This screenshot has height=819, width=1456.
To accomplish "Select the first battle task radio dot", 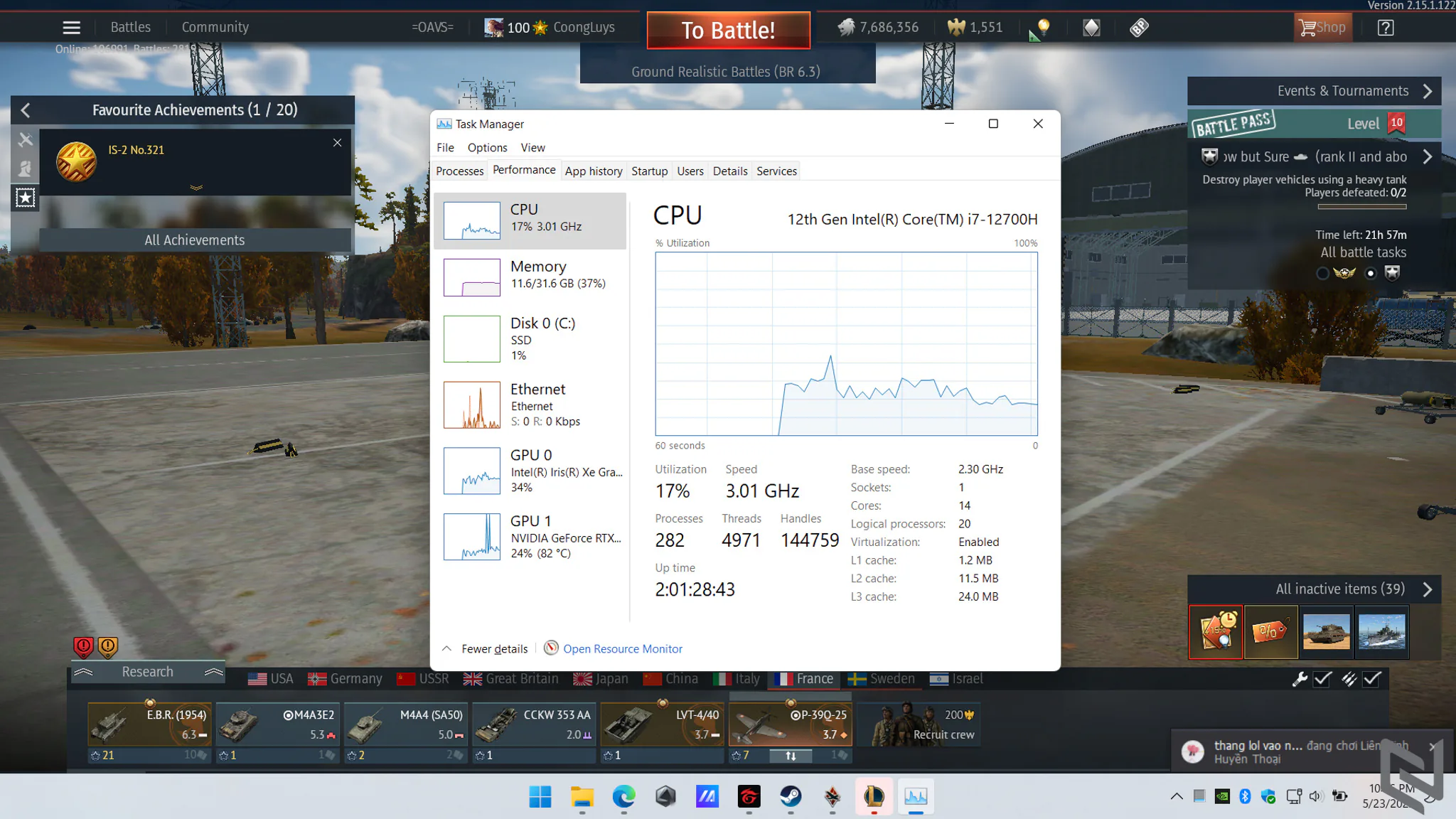I will pyautogui.click(x=1322, y=273).
